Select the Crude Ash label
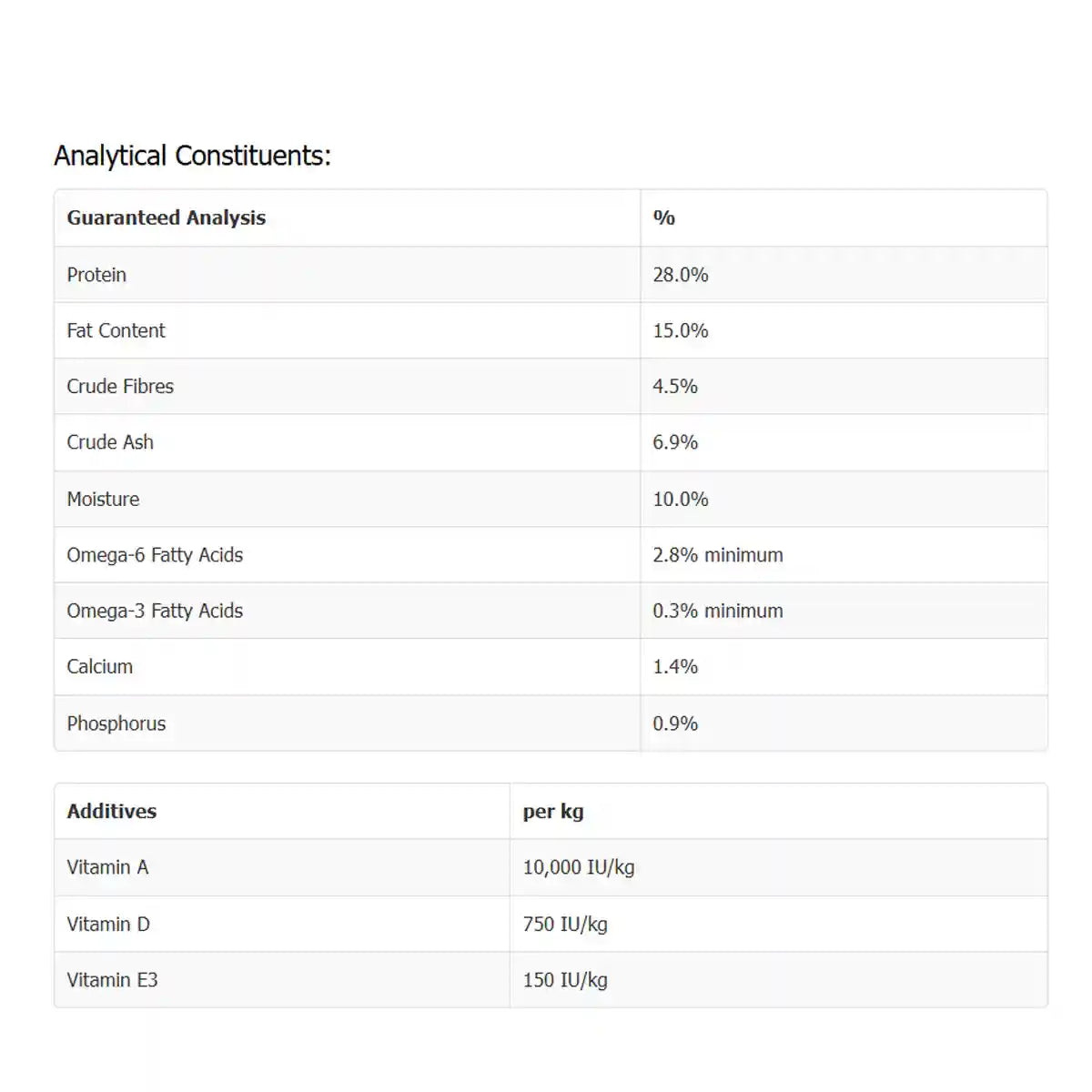The width and height of the screenshot is (1092, 1092). (110, 442)
